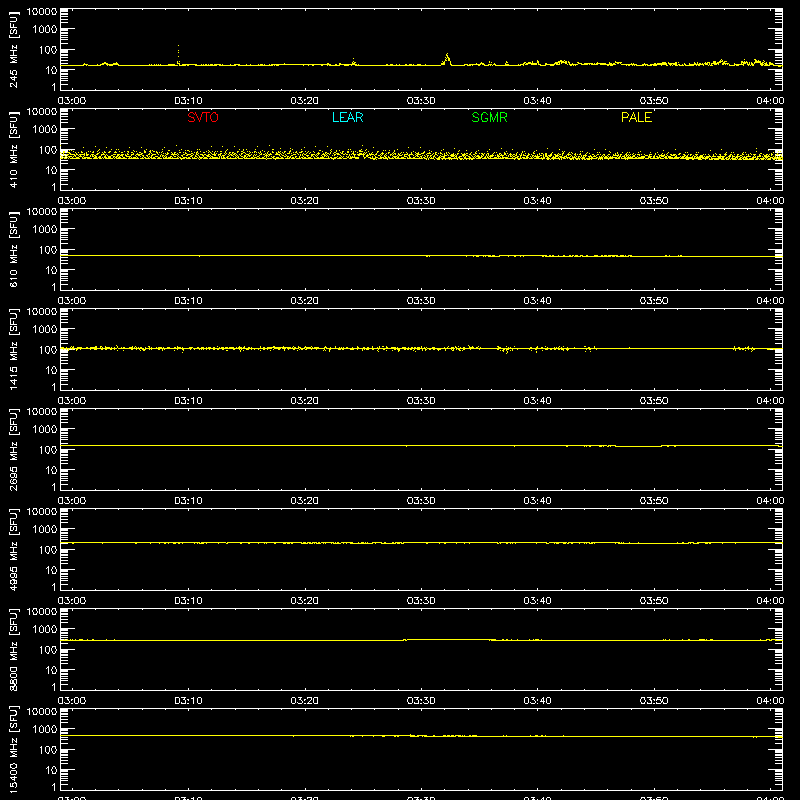This screenshot has height=800, width=800.
Task: Select the 15400 MHz [SFU] axis title
Action: click(14, 749)
